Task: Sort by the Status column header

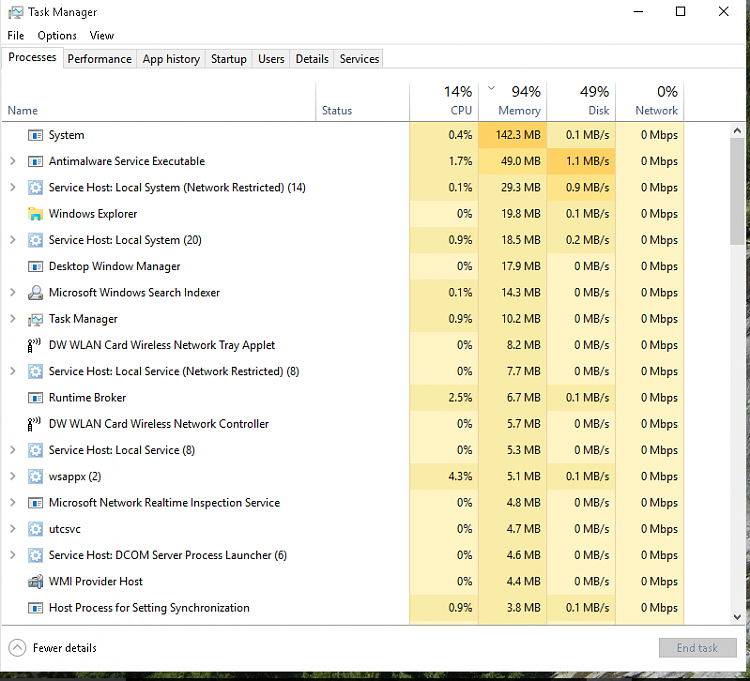Action: tap(363, 102)
